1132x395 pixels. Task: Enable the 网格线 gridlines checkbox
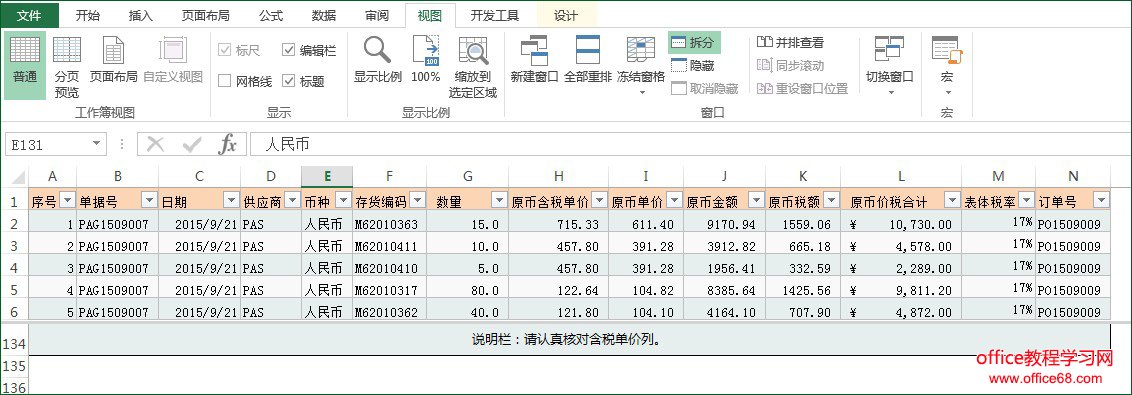point(225,82)
